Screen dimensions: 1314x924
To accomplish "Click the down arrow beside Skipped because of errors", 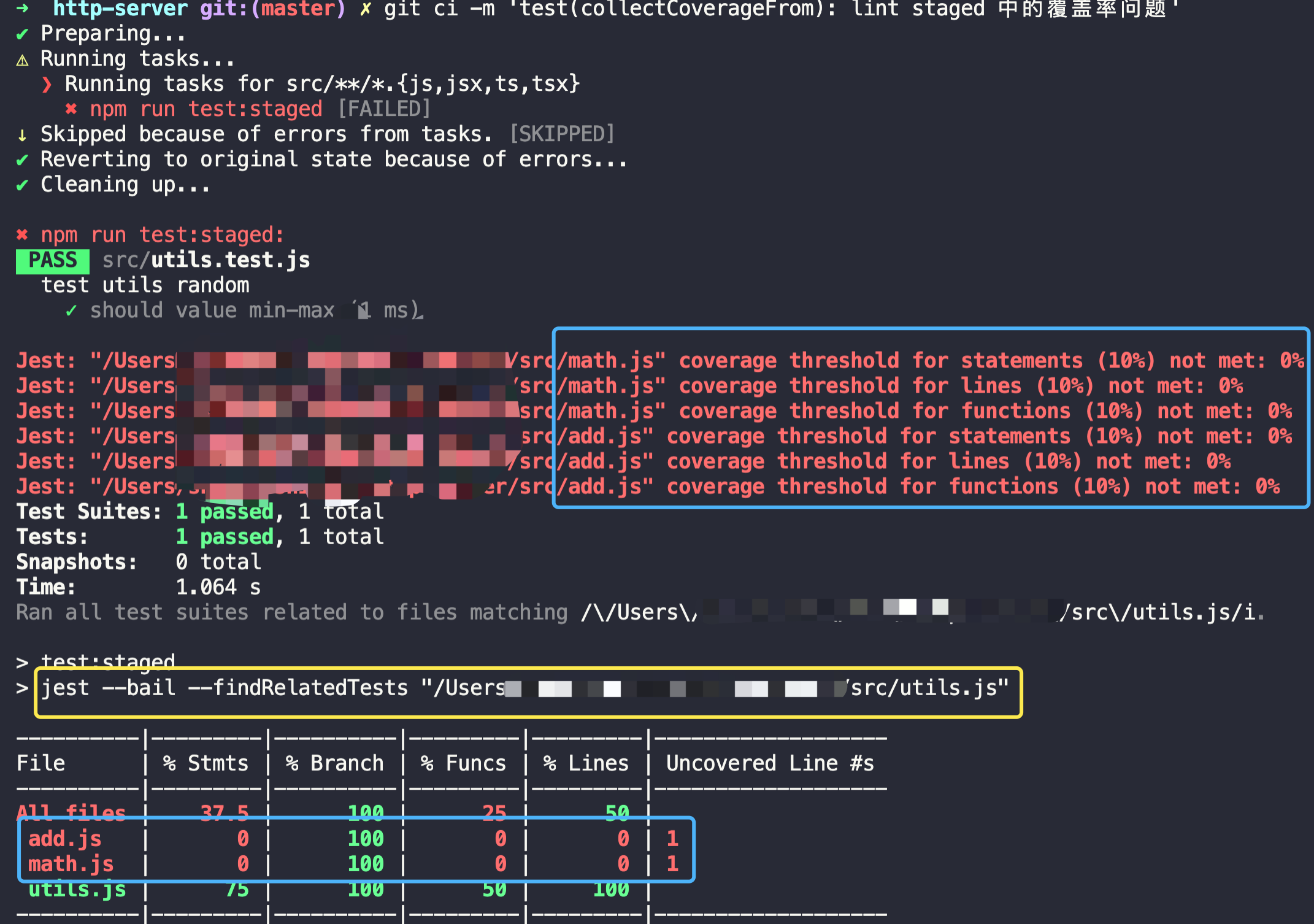I will (x=22, y=134).
